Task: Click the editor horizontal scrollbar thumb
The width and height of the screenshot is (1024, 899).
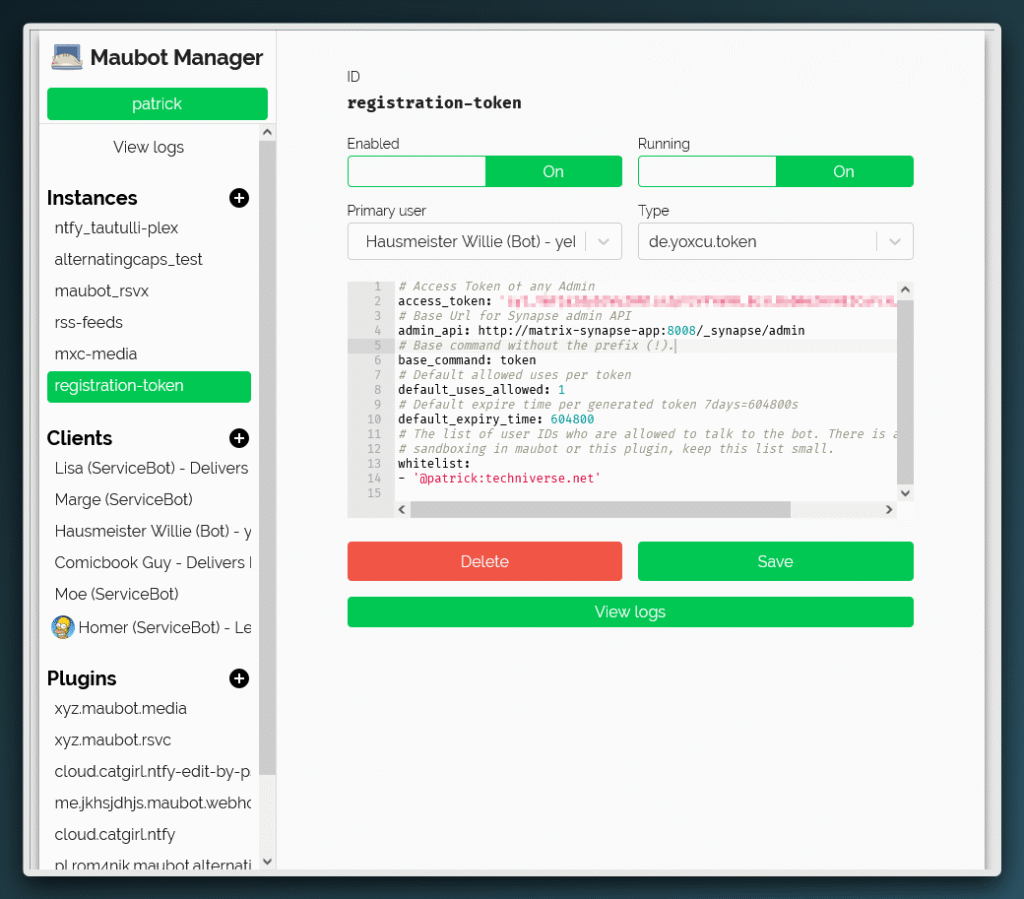Action: pyautogui.click(x=600, y=510)
